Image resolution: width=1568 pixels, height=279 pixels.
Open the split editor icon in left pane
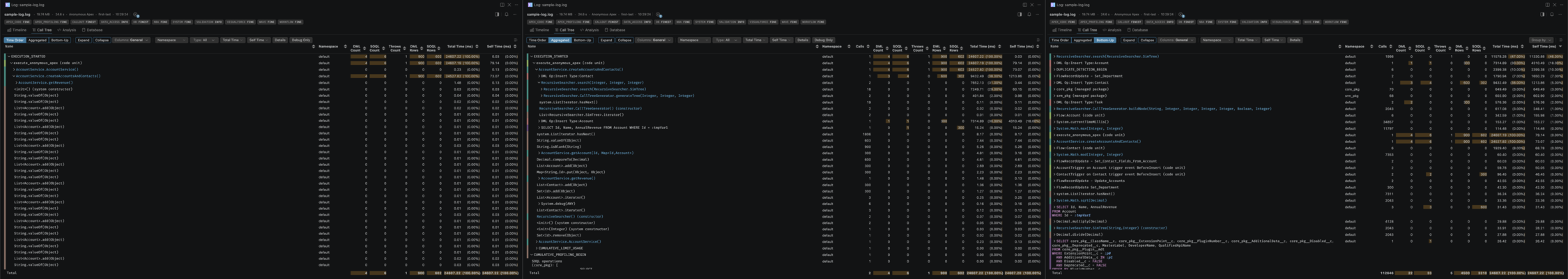pyautogui.click(x=502, y=5)
